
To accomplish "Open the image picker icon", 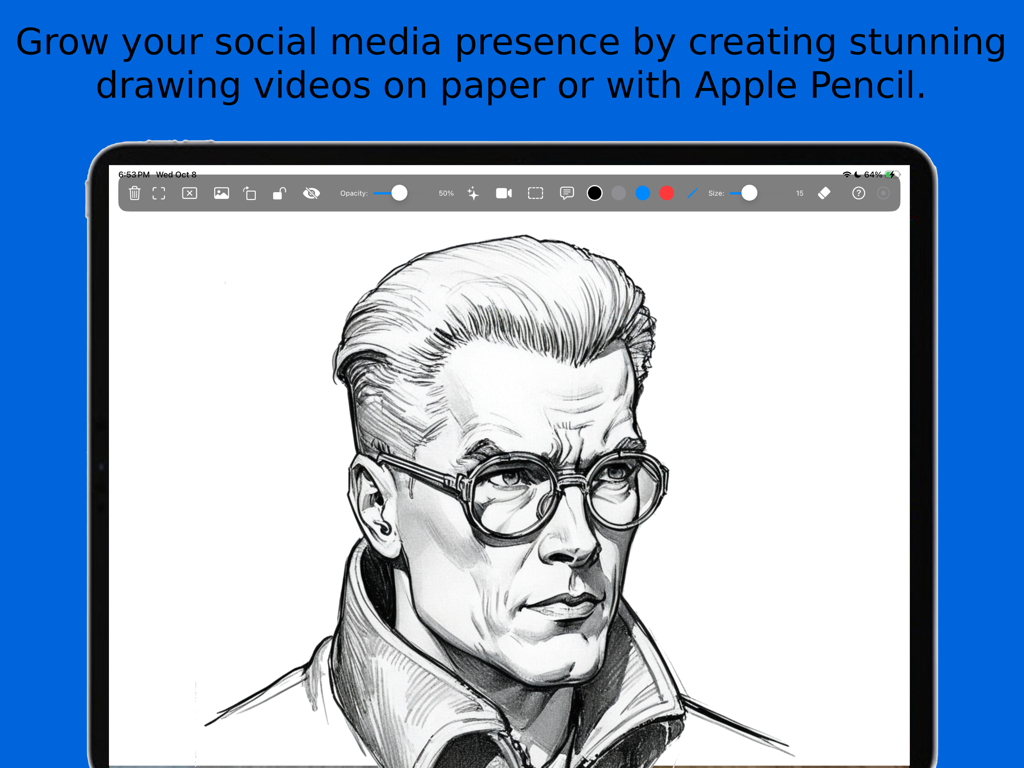I will (x=221, y=193).
